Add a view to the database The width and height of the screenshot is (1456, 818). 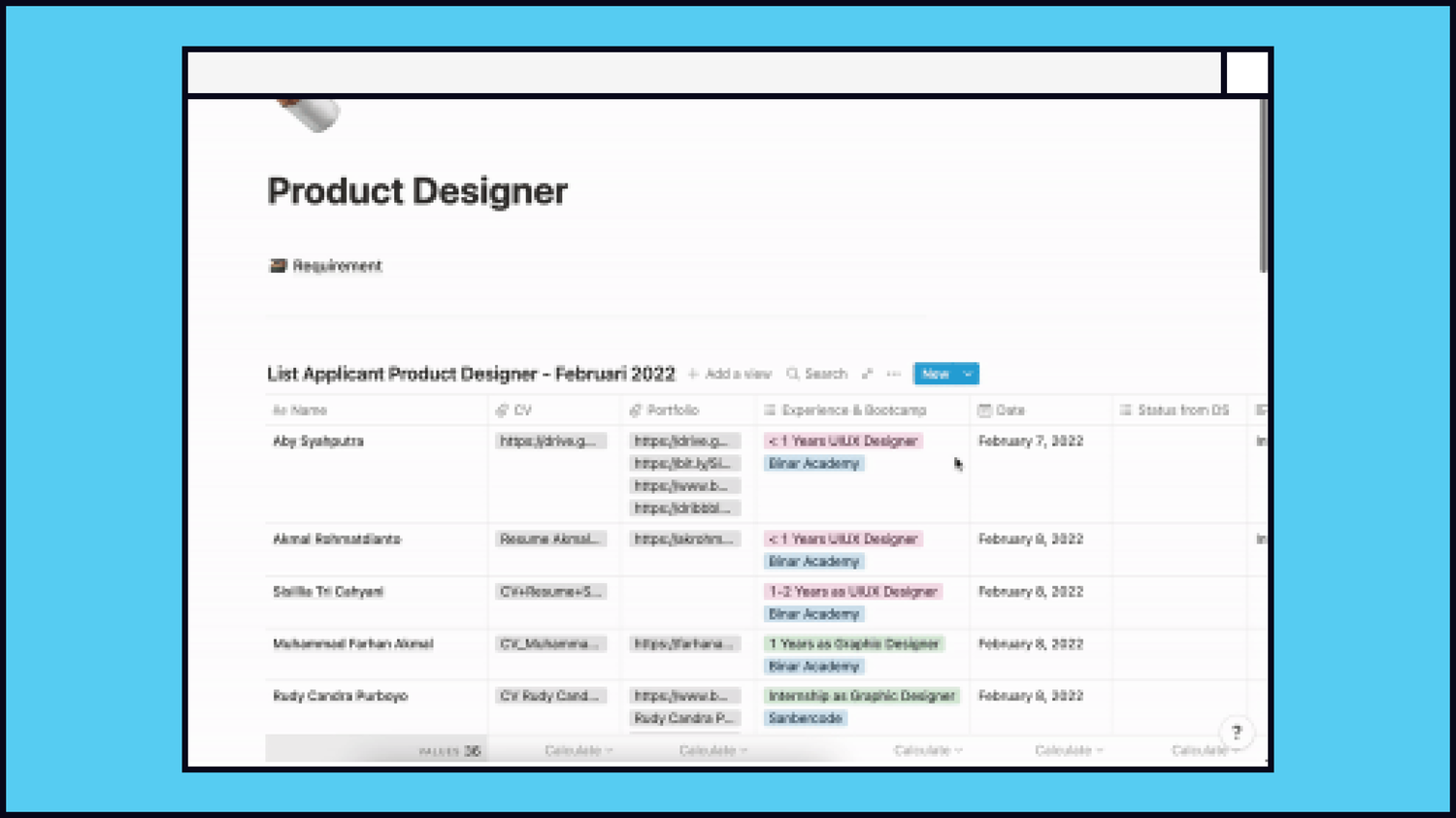tap(729, 374)
